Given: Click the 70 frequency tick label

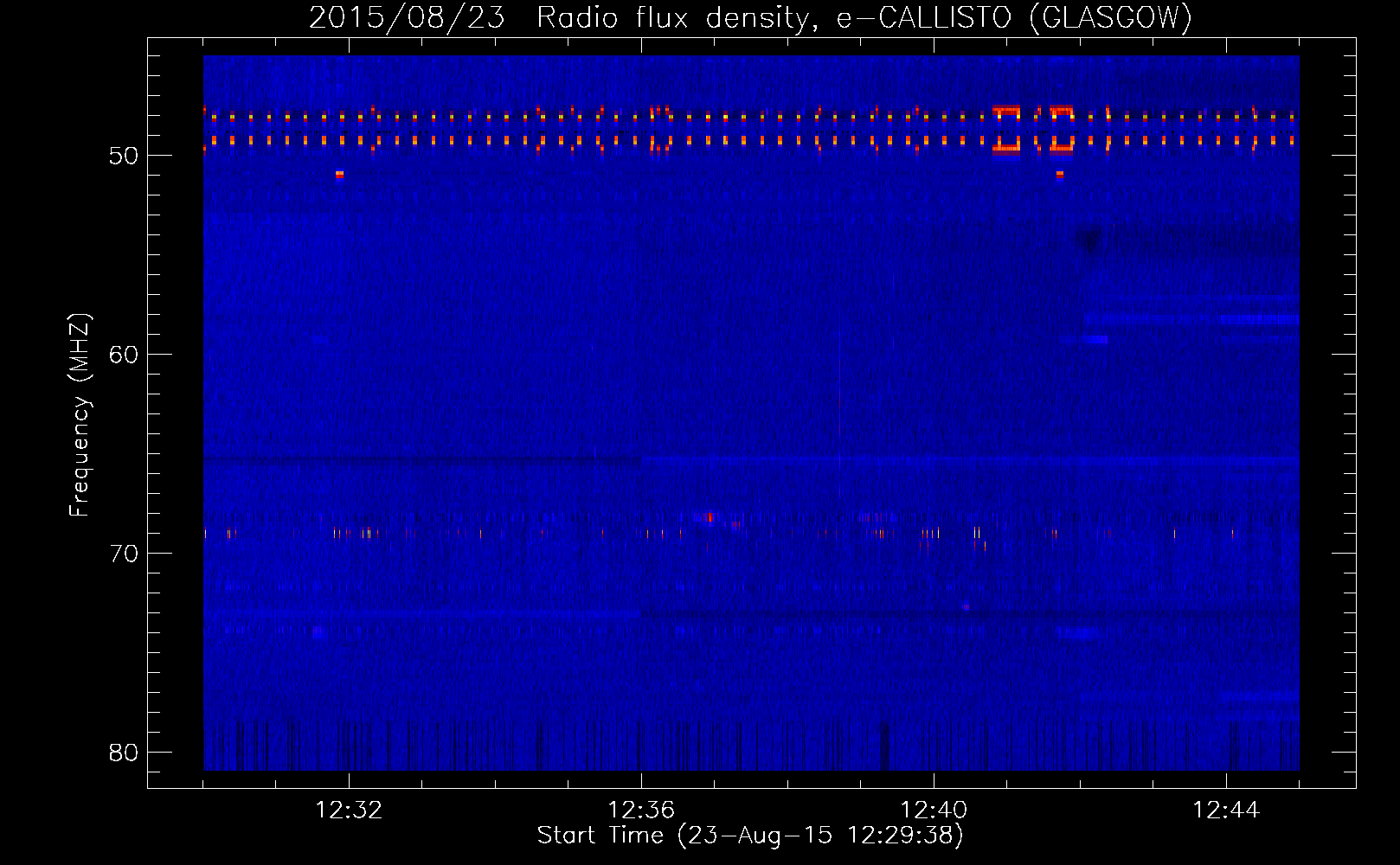Looking at the screenshot, I should (124, 554).
